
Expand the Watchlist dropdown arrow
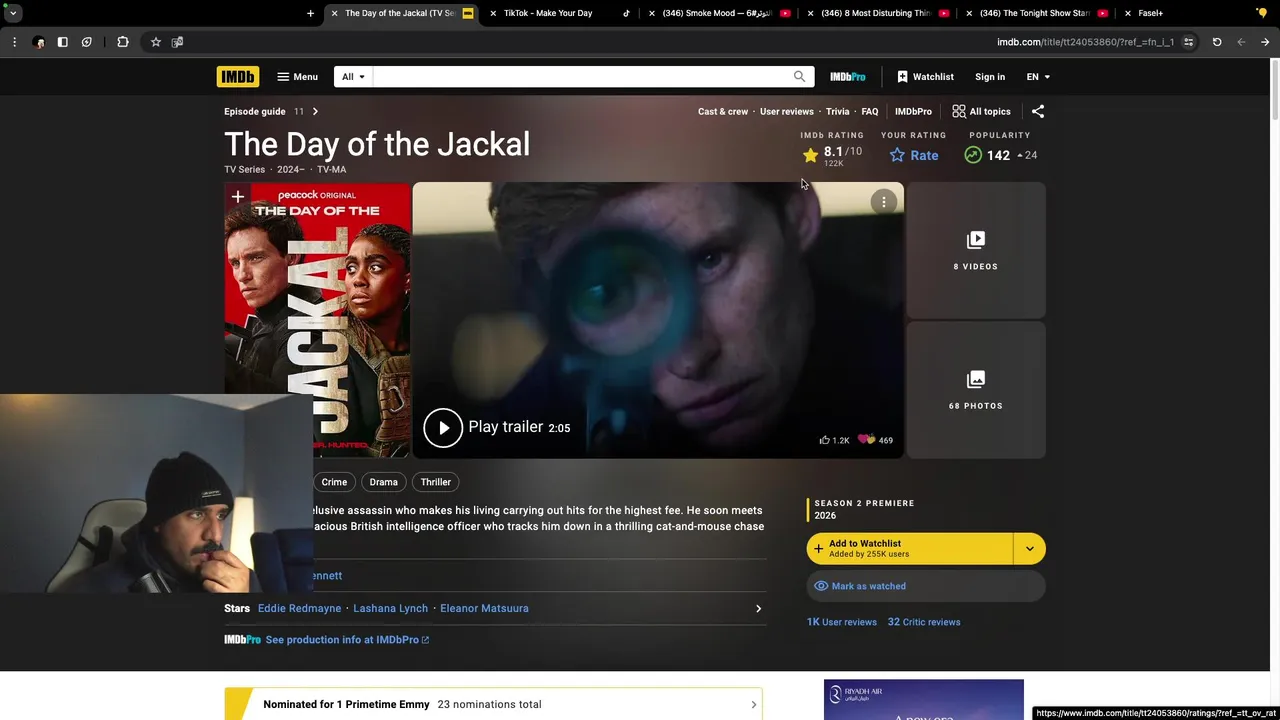(1030, 548)
